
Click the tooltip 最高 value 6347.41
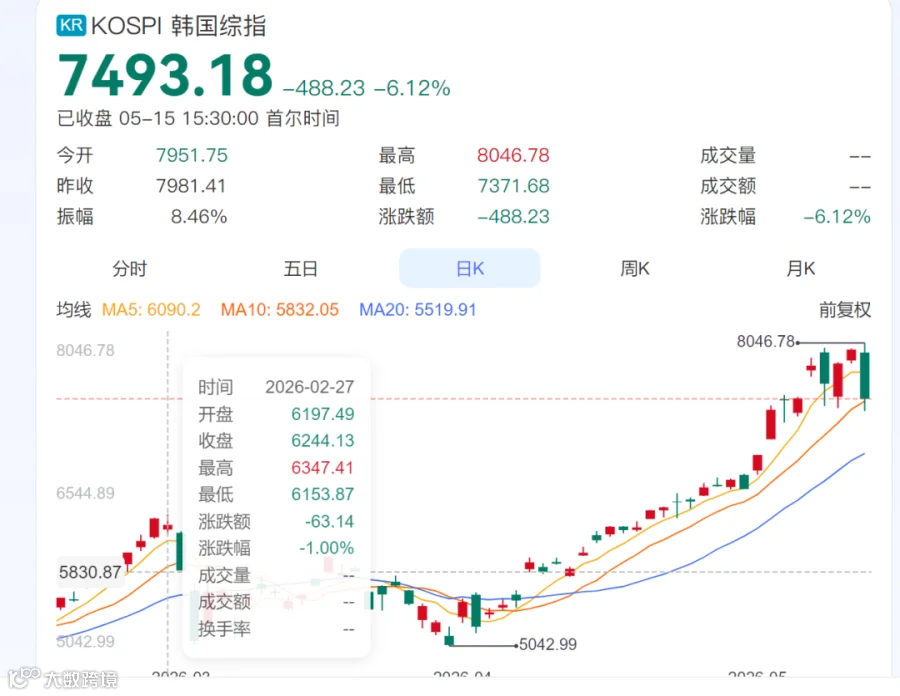pos(323,468)
